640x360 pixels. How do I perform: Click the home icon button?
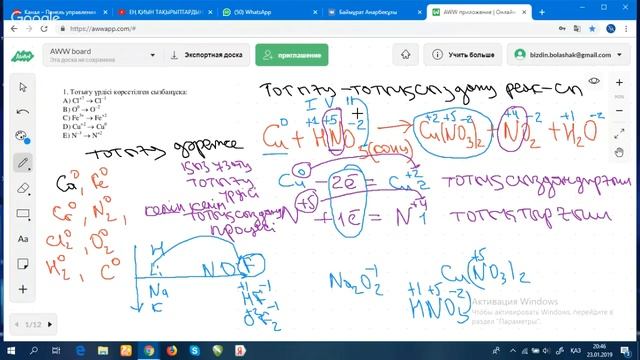click(405, 55)
